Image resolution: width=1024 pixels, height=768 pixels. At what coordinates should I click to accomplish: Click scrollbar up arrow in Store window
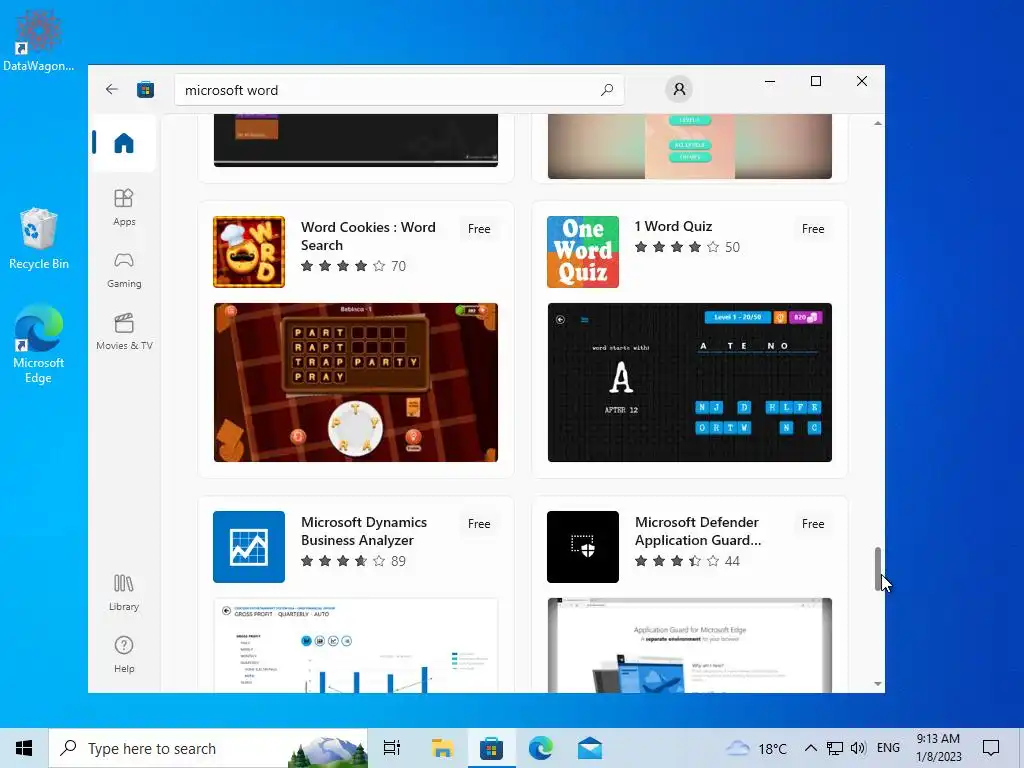pos(878,123)
